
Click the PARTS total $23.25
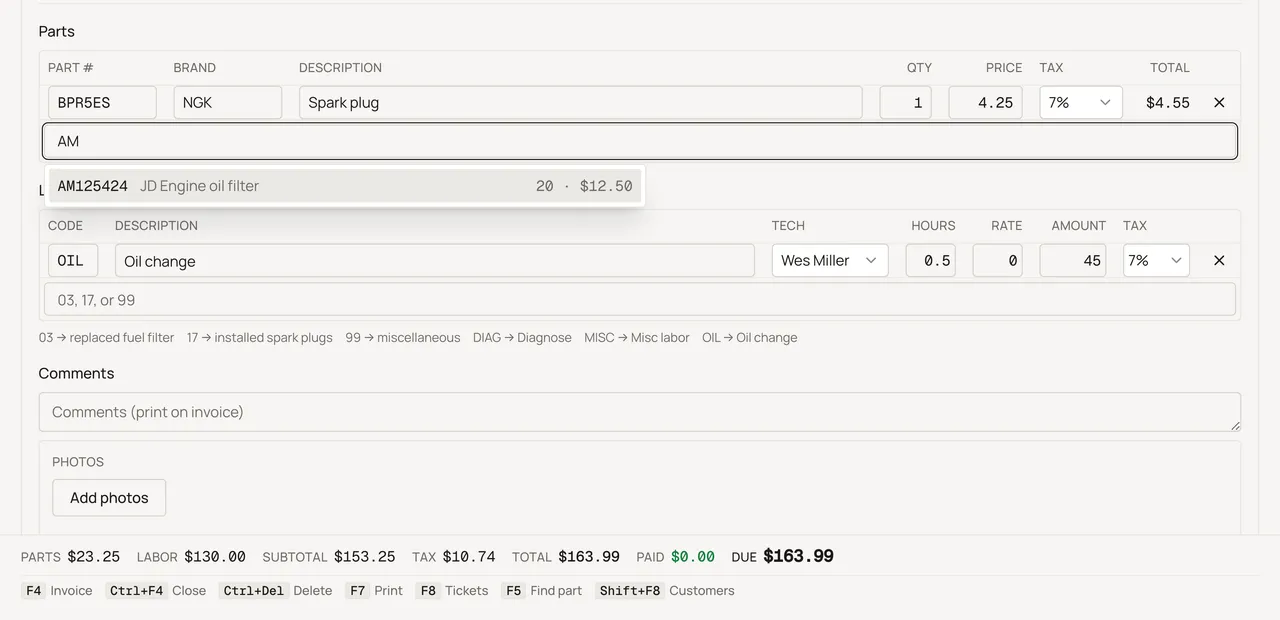pyautogui.click(x=94, y=557)
